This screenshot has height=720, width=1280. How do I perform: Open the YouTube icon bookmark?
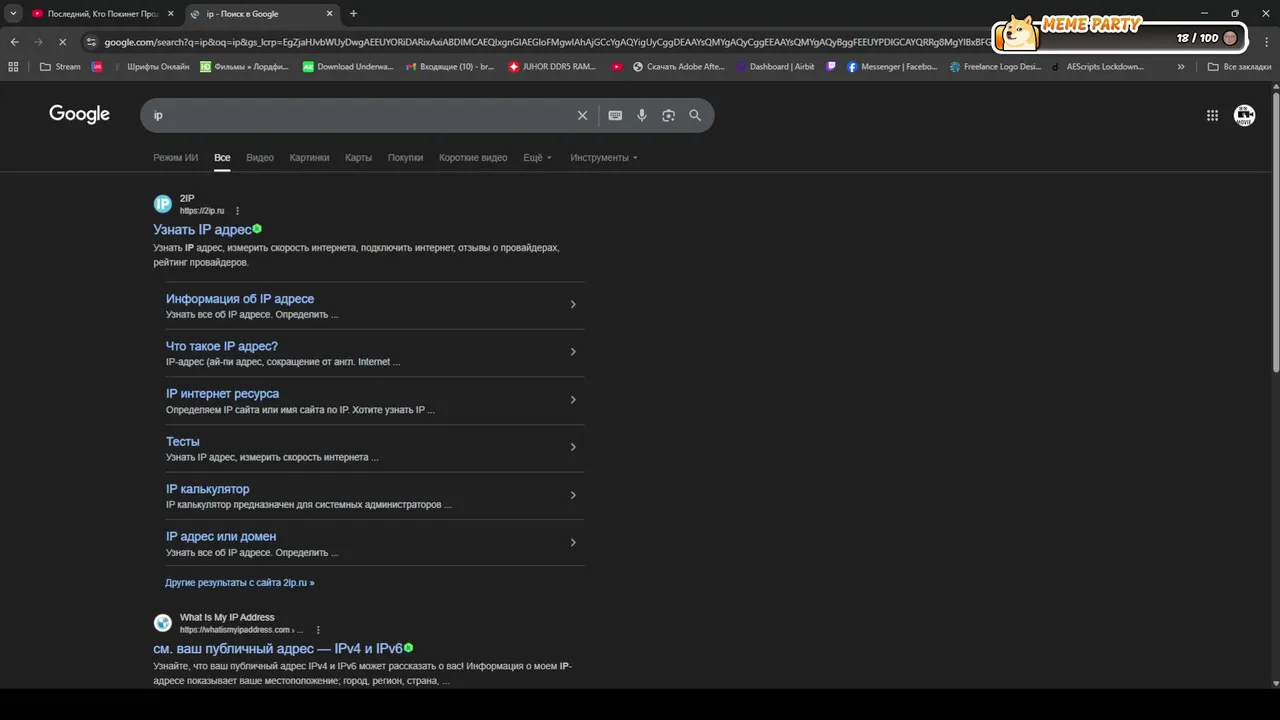pos(617,67)
